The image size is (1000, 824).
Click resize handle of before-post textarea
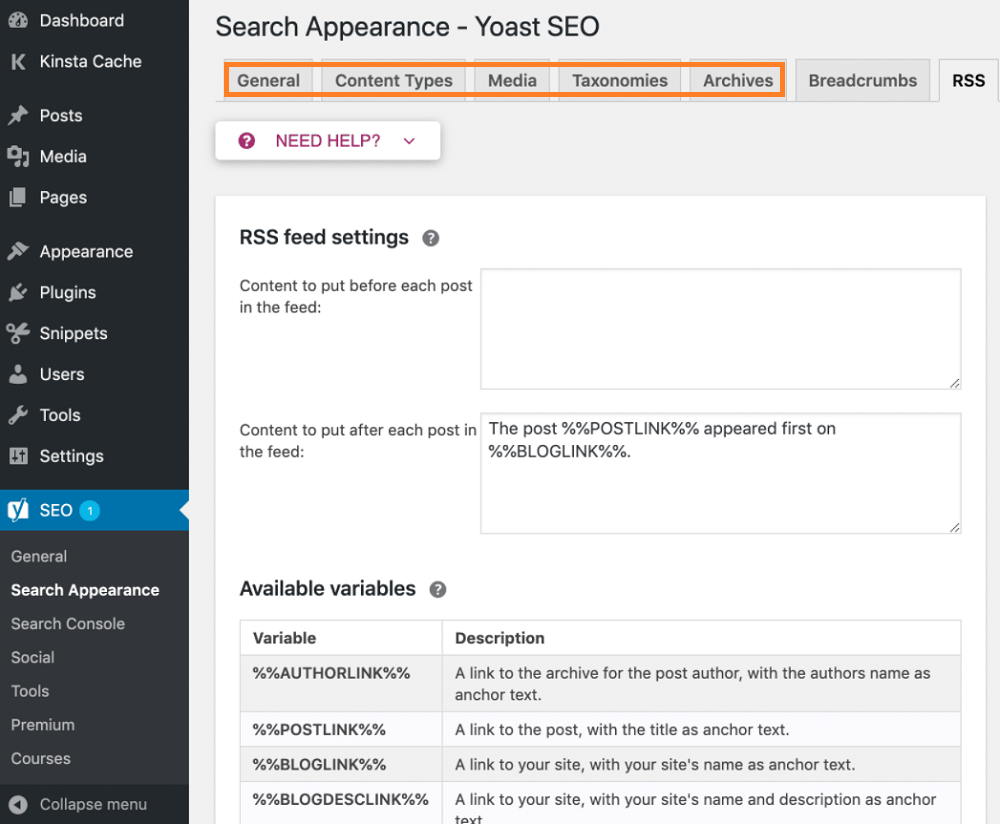point(954,383)
